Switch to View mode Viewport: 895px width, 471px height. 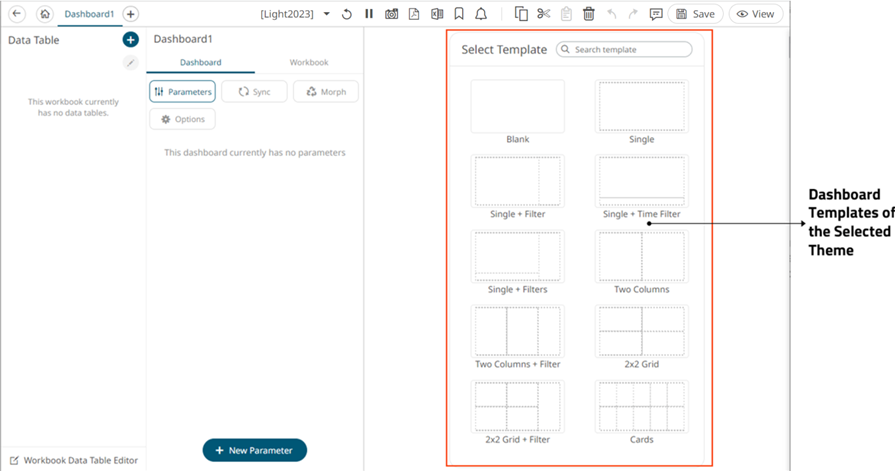point(756,14)
